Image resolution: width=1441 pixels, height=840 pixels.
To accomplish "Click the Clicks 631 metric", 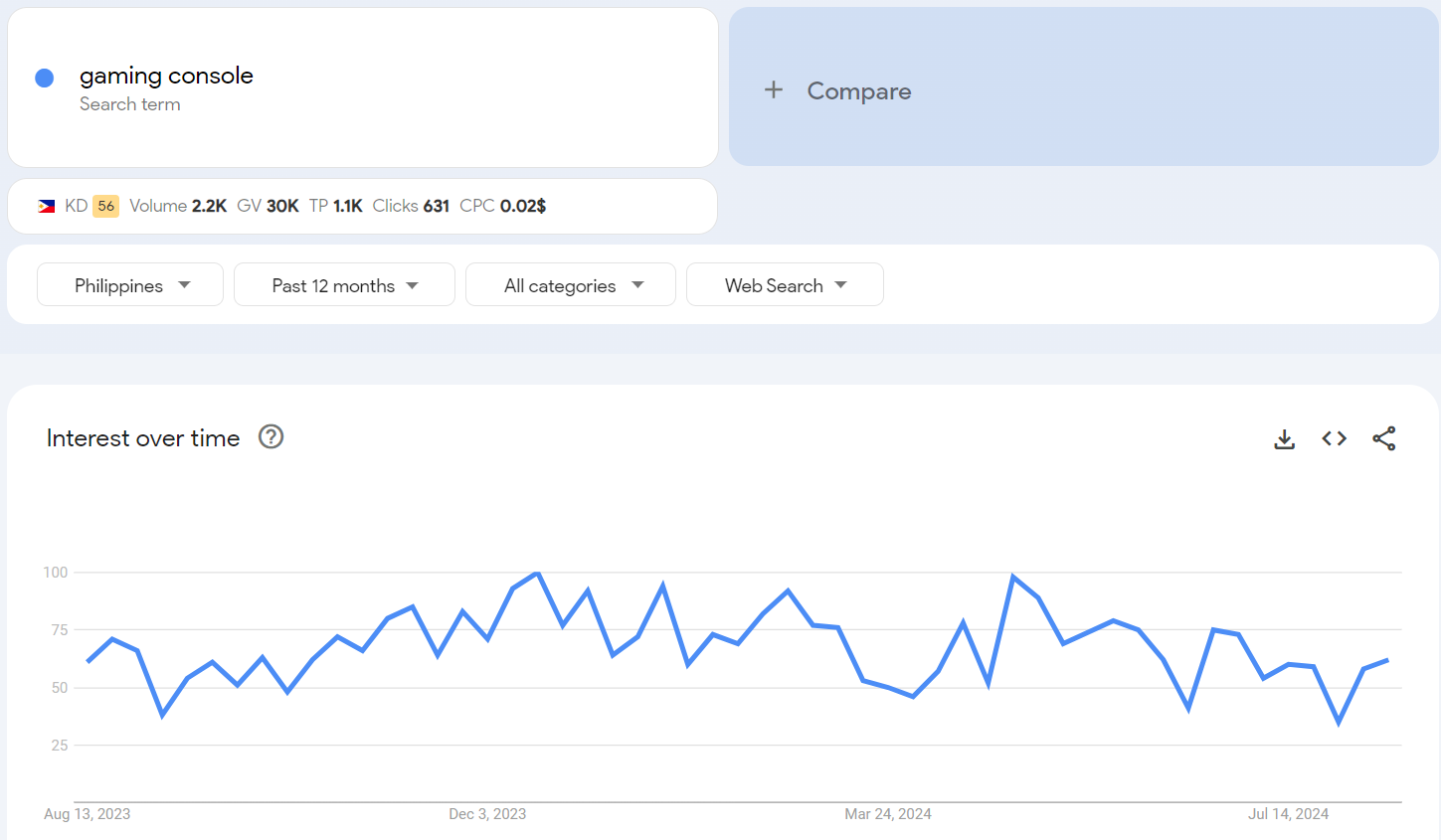I will pos(411,206).
